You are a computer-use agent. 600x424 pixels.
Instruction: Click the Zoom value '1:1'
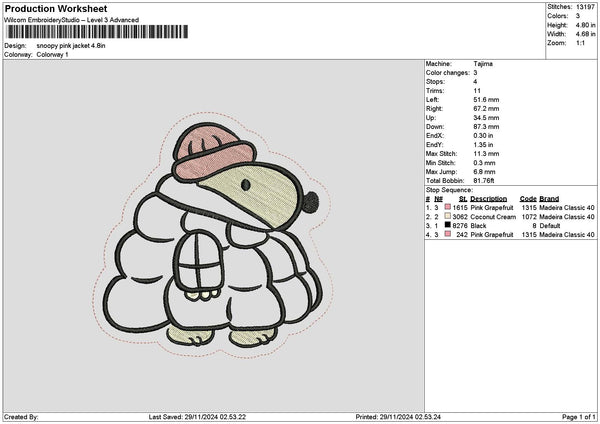pos(580,43)
